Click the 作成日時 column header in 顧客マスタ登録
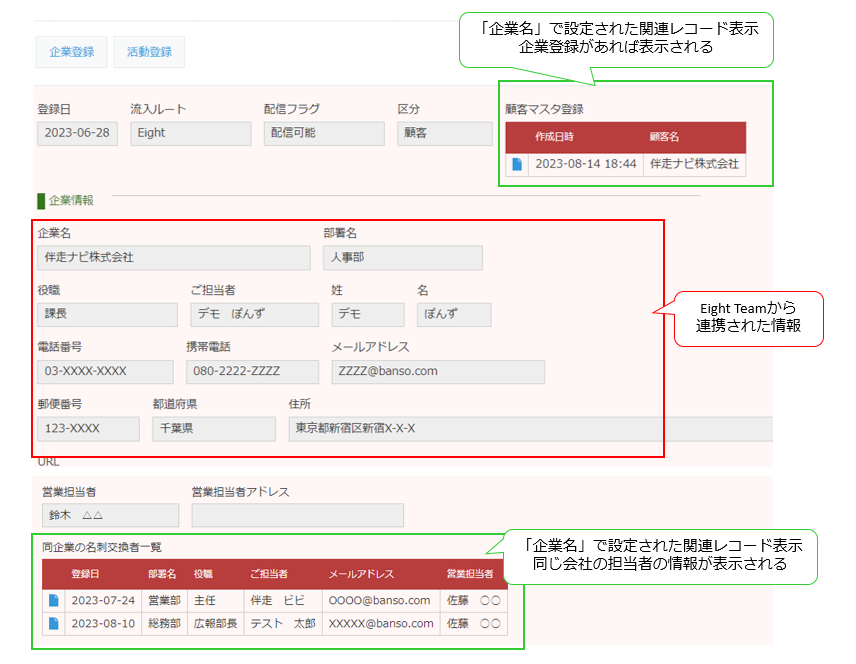 (x=554, y=137)
